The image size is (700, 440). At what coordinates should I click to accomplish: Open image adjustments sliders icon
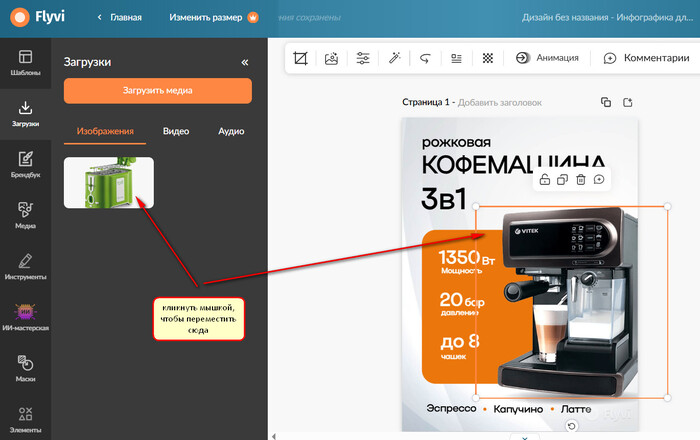click(363, 58)
